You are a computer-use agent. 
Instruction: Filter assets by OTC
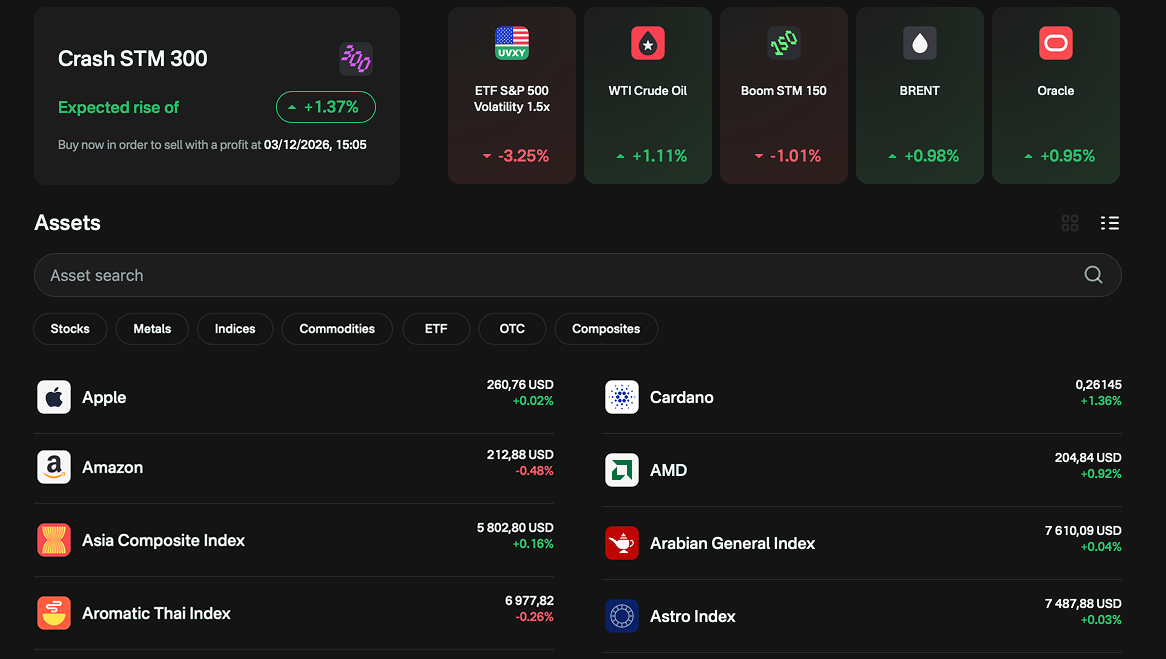[x=512, y=329]
